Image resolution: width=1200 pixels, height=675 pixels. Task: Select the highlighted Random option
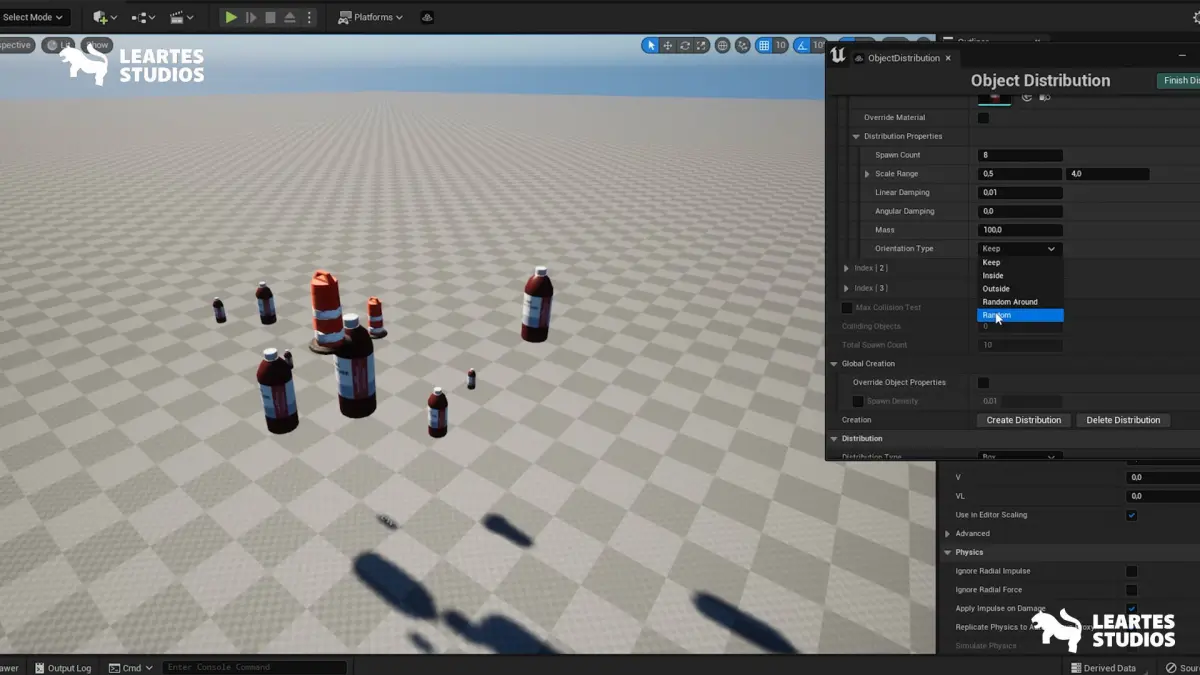tap(1020, 315)
